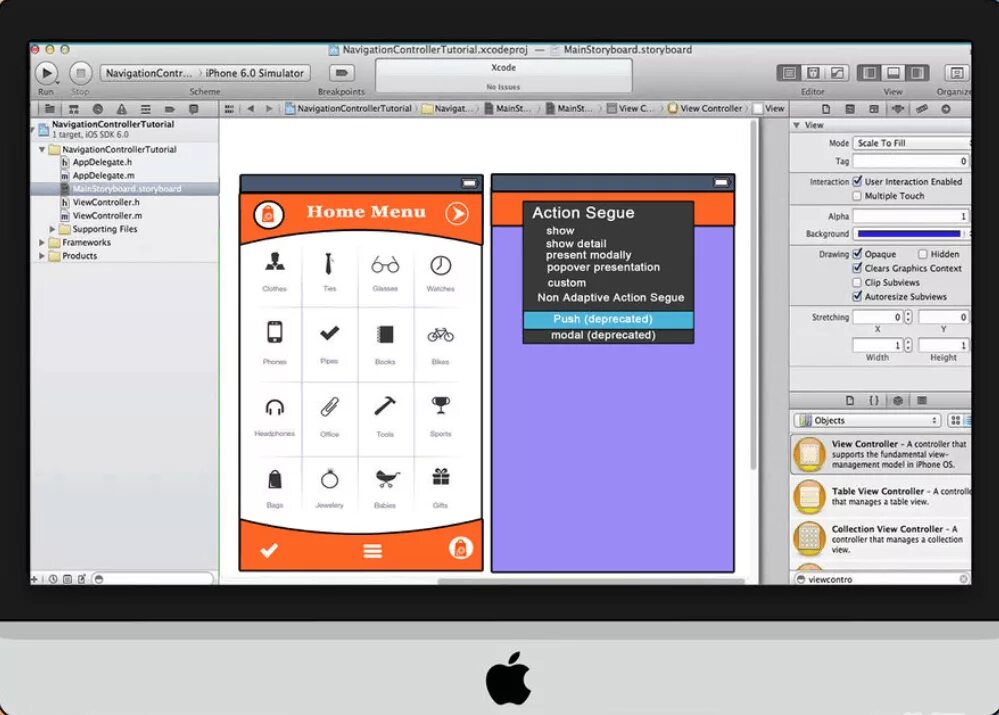
Task: Toggle the navigator pane view button
Action: [869, 73]
